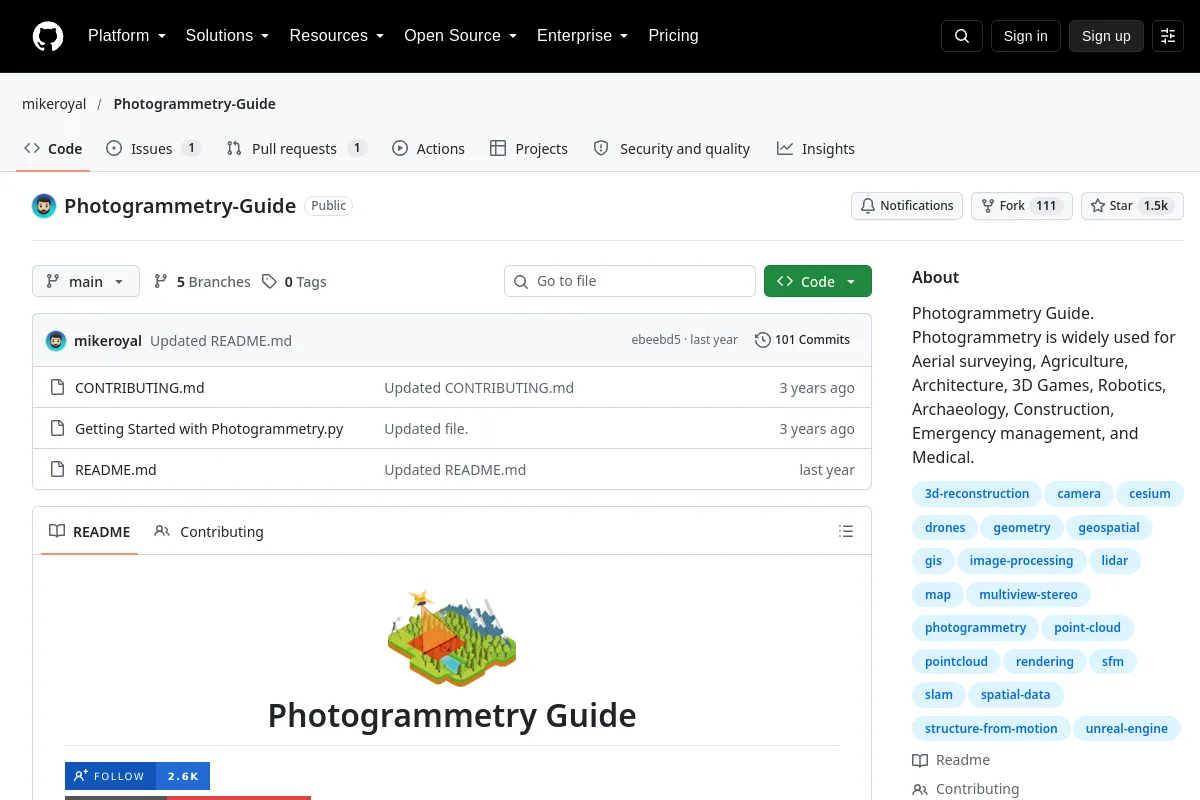Expand the Resources menu

(337, 36)
